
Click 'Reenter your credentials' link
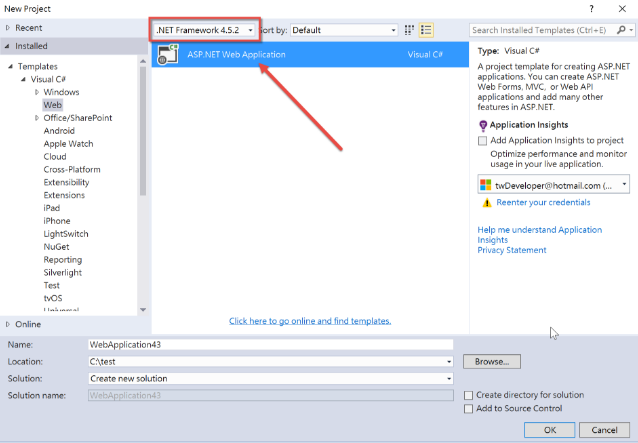(543, 203)
